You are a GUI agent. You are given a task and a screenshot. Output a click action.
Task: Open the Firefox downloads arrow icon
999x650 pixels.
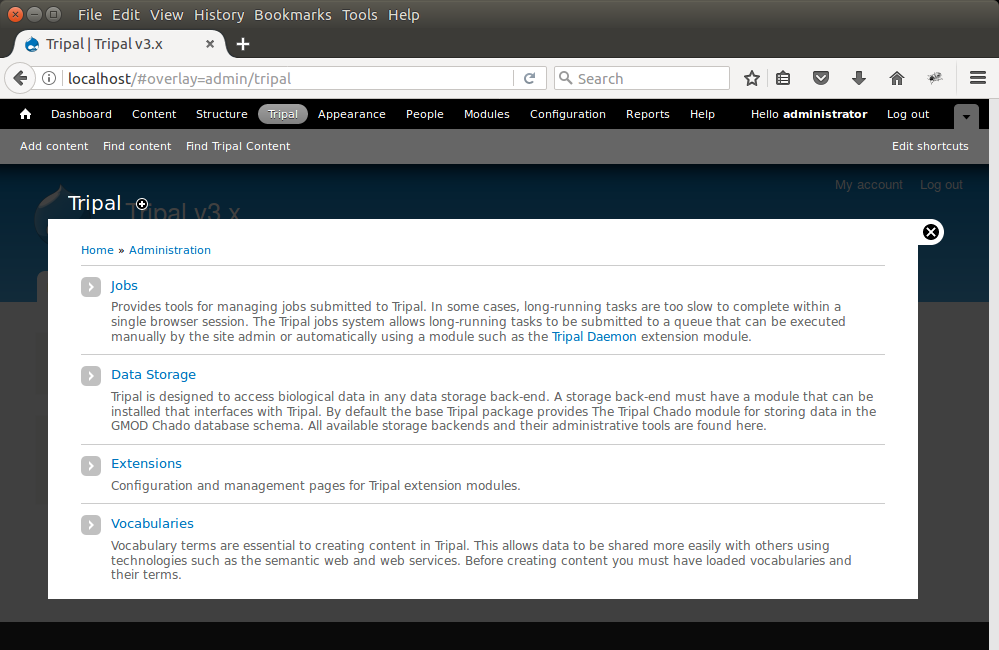[858, 78]
